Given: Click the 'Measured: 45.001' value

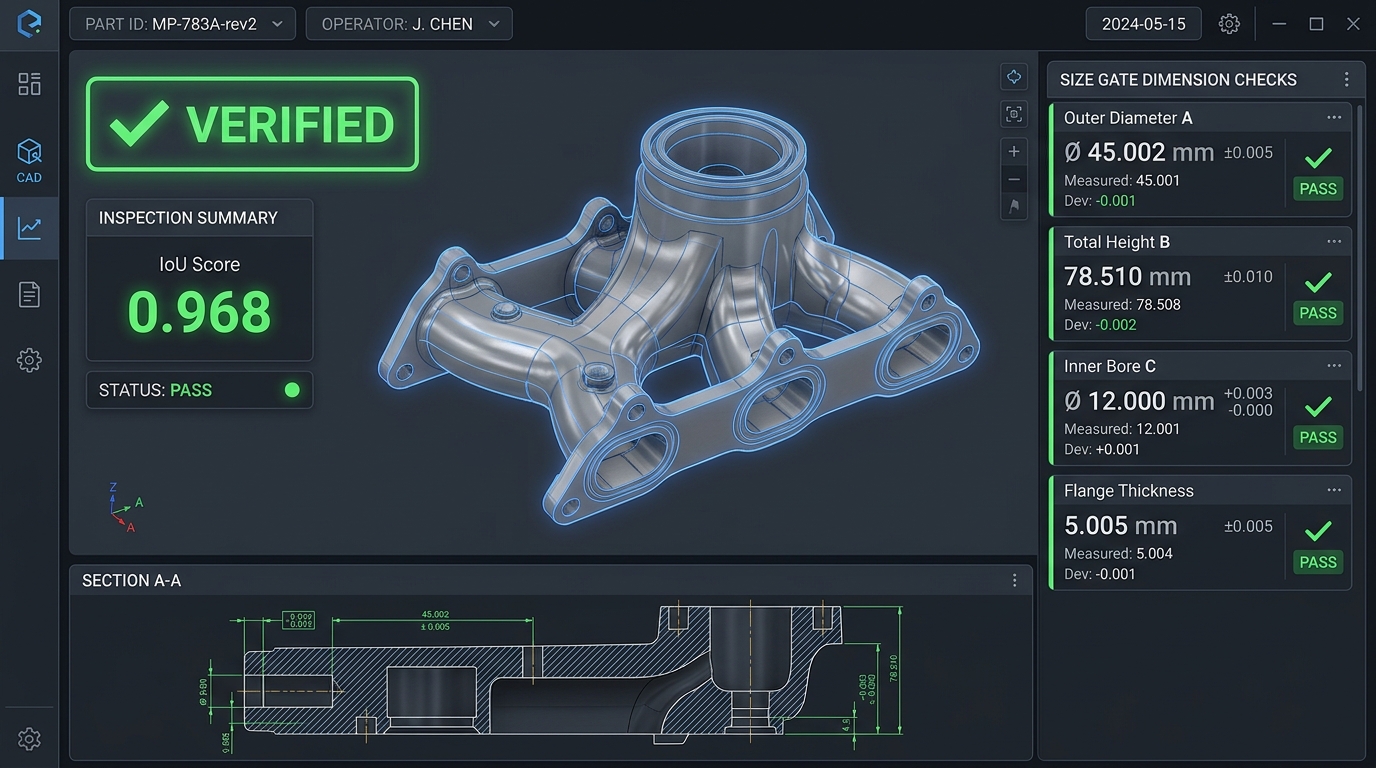Looking at the screenshot, I should pos(1122,180).
